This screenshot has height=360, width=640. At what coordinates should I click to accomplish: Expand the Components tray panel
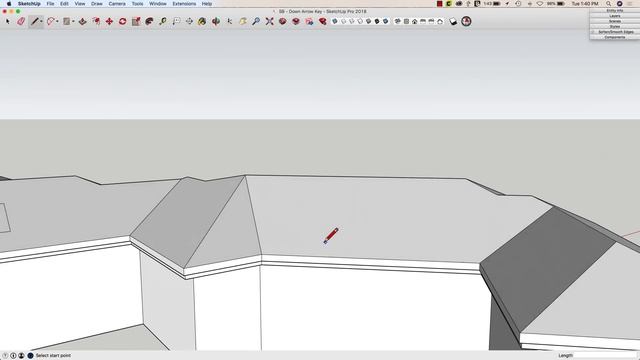point(615,37)
